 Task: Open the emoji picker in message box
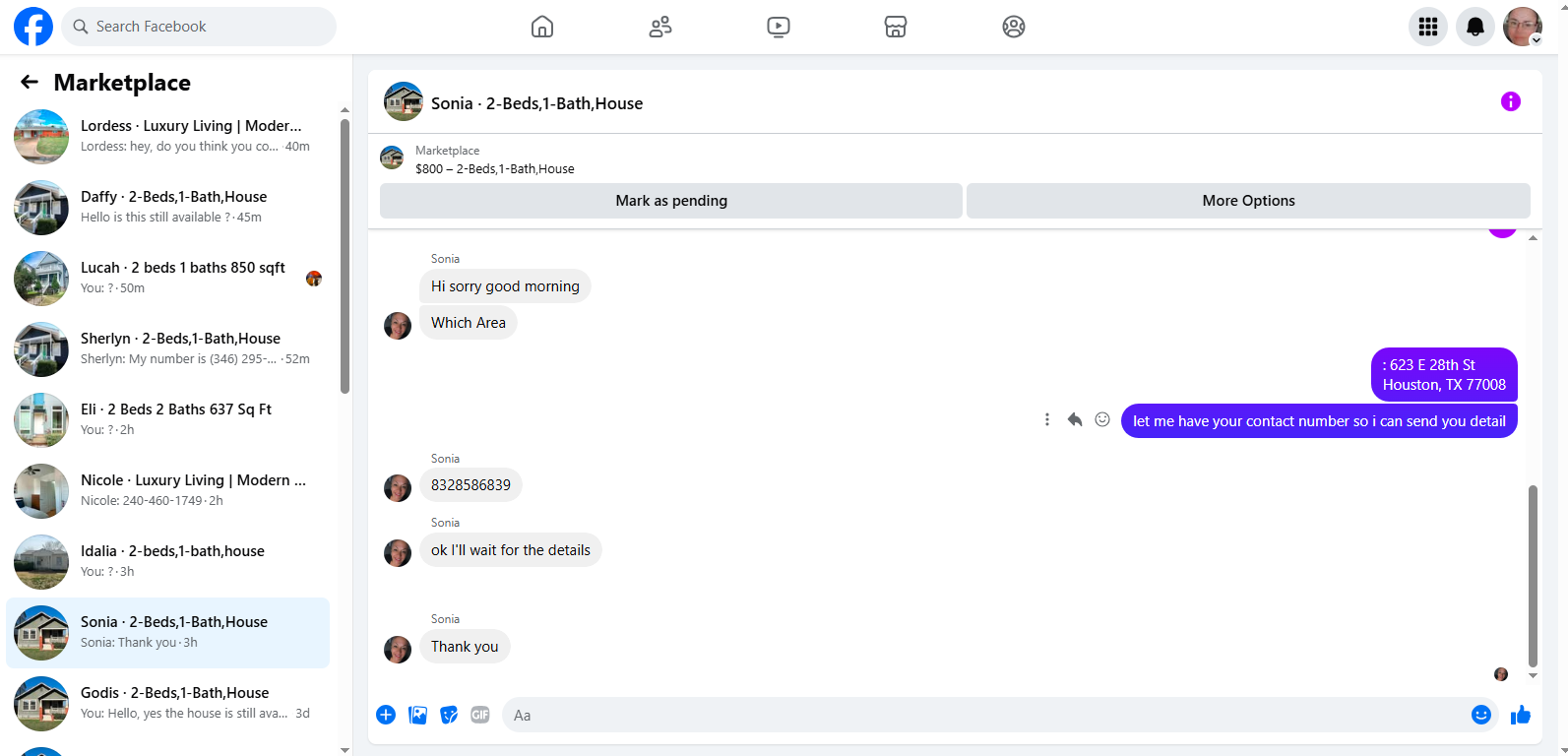click(x=1481, y=715)
